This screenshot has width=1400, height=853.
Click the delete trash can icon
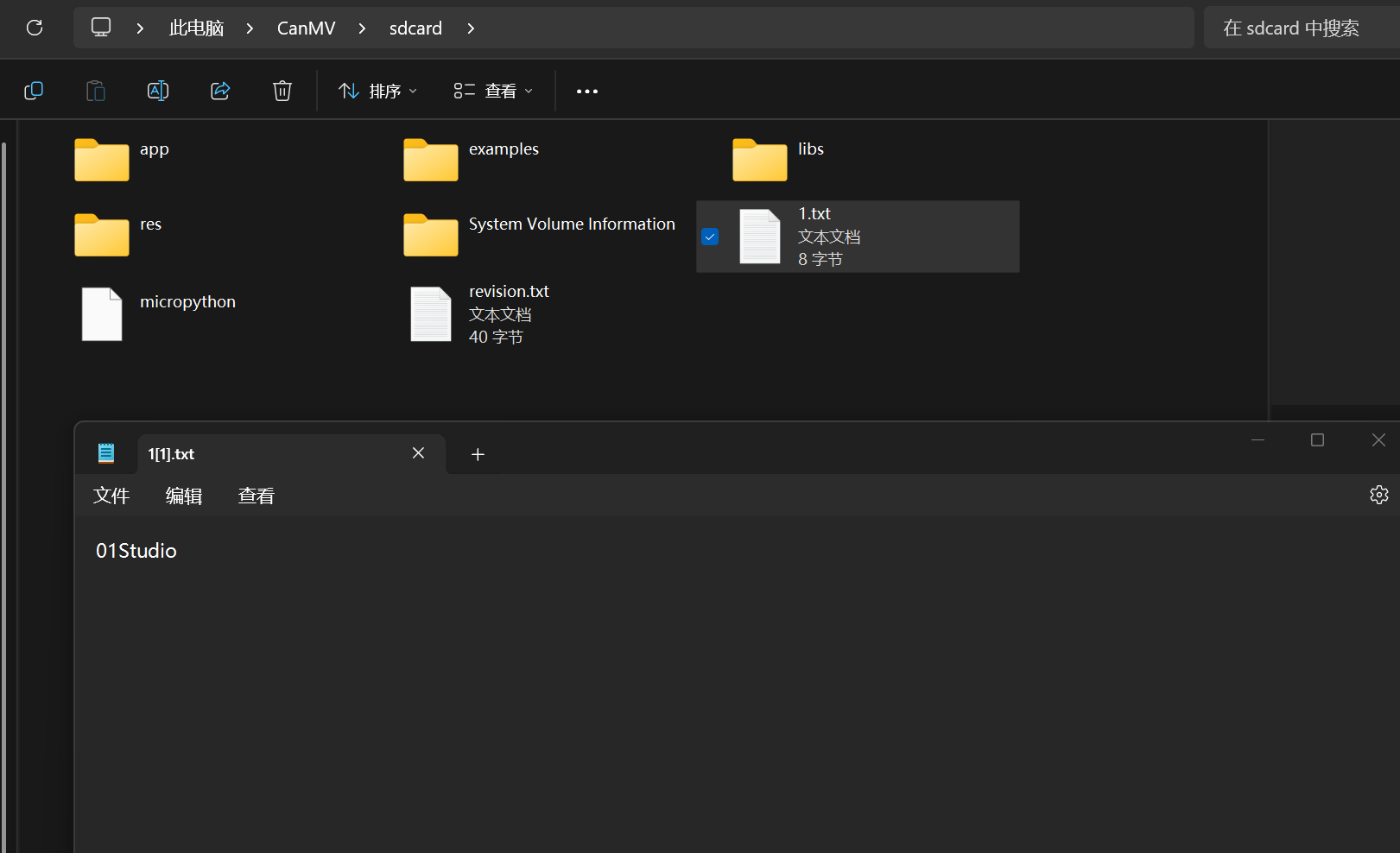pos(282,91)
